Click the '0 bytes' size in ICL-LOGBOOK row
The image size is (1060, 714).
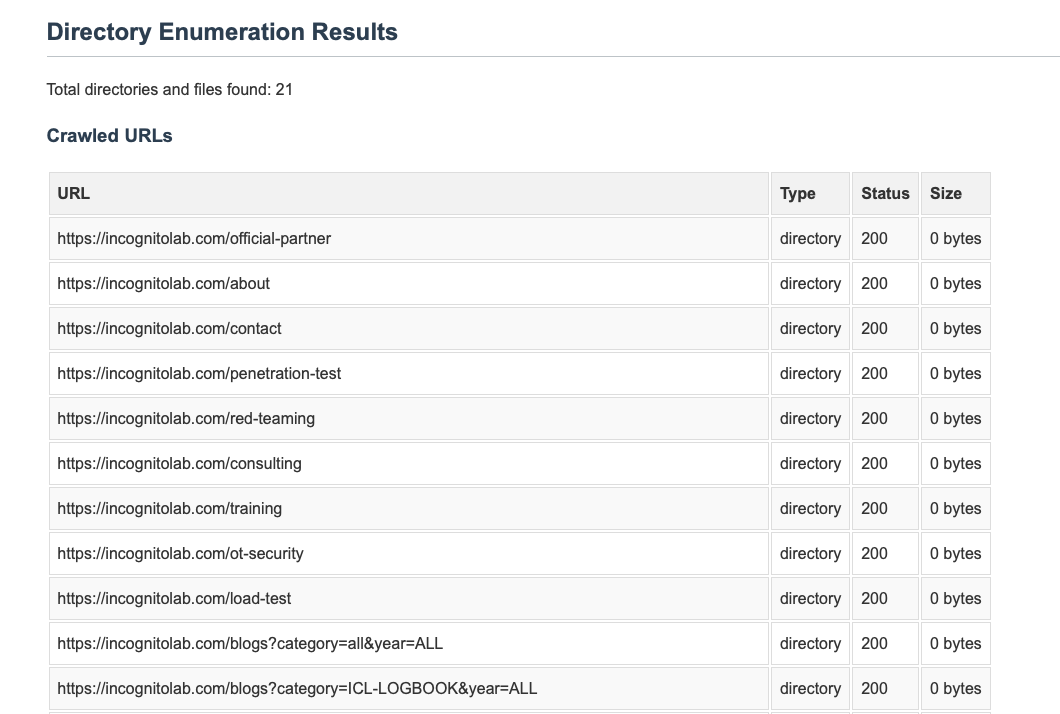click(x=955, y=688)
